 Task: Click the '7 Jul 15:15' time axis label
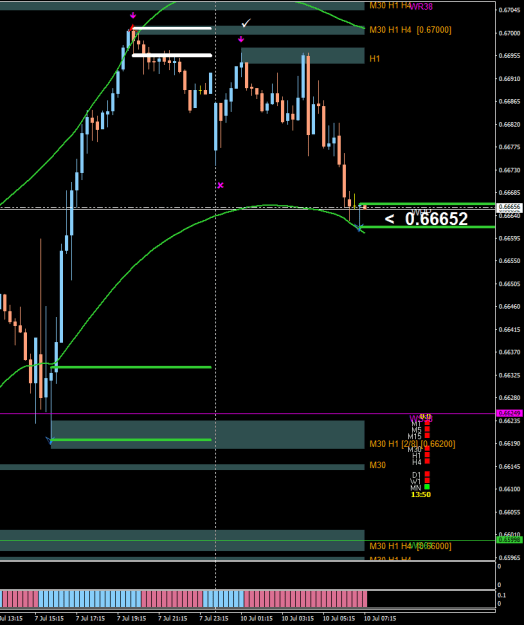point(49,619)
